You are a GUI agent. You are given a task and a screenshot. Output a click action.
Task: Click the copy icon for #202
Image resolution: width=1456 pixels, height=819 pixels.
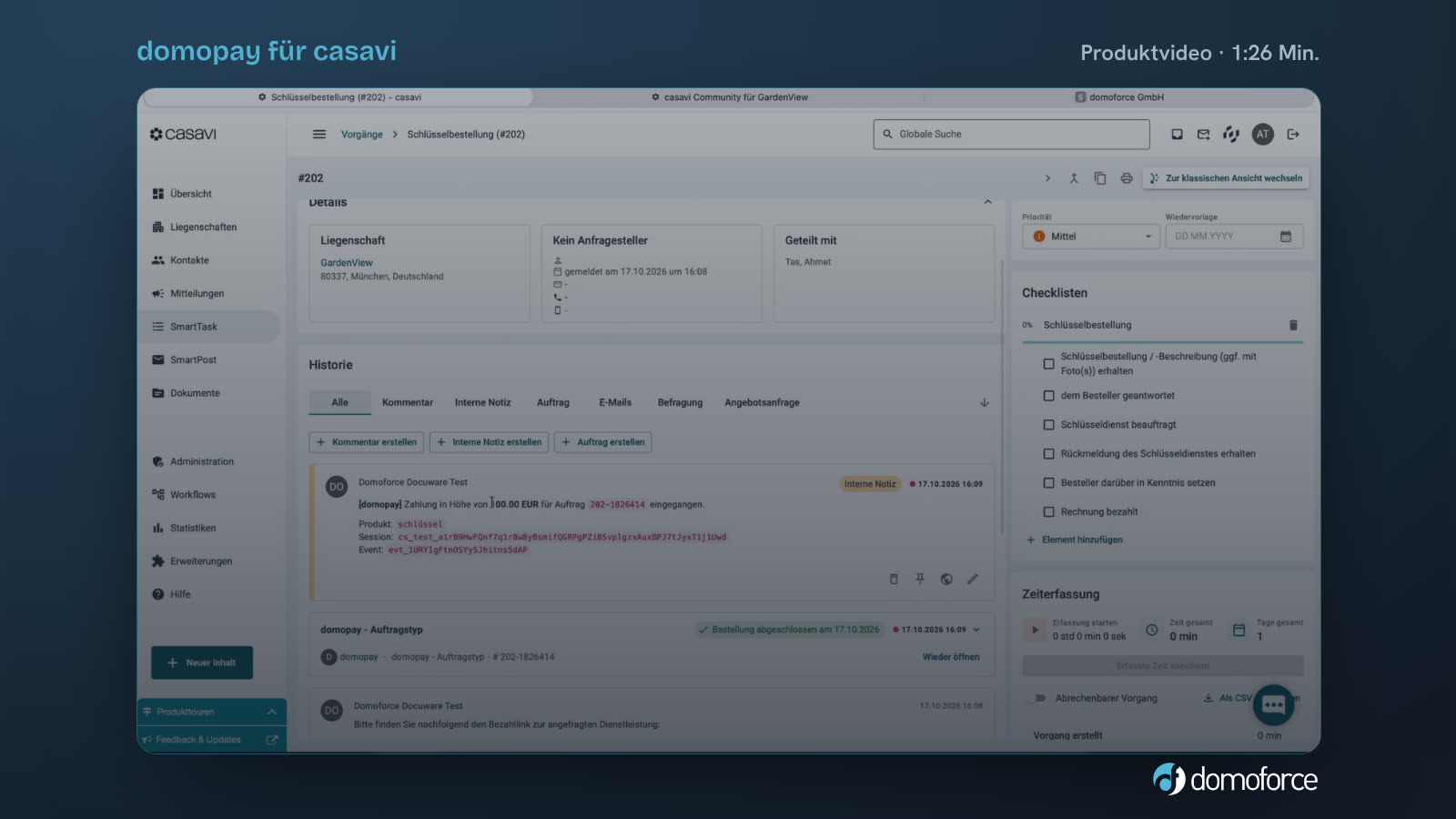pos(1100,178)
